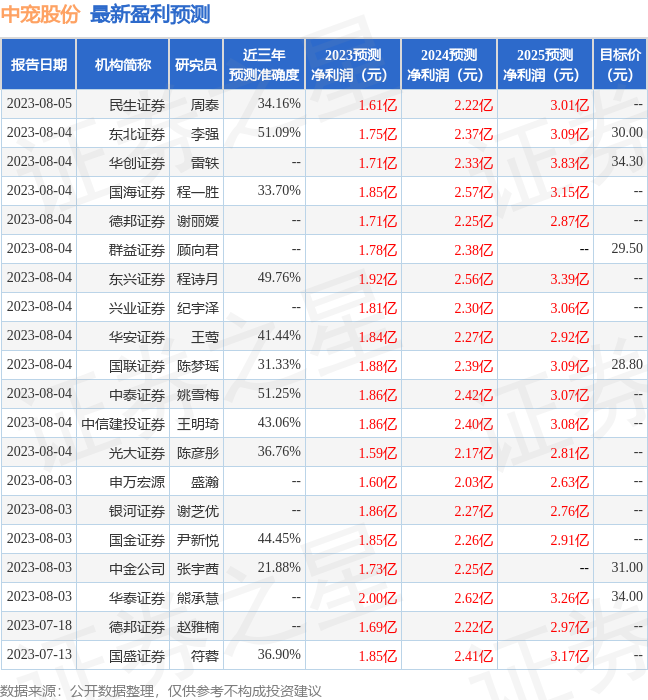Select the 2025预测净利润 column header
Screen dimensions: 648x700
pyautogui.click(x=545, y=65)
